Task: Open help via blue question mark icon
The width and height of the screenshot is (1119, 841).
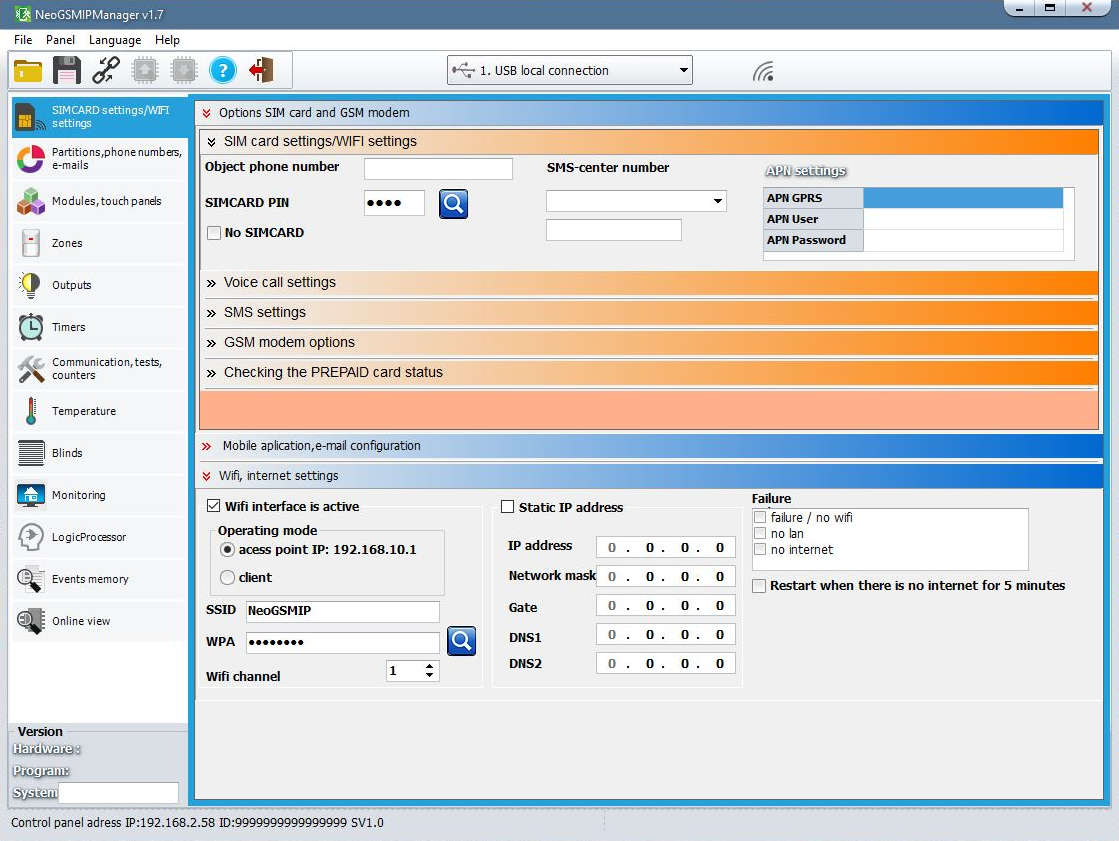Action: pos(222,70)
